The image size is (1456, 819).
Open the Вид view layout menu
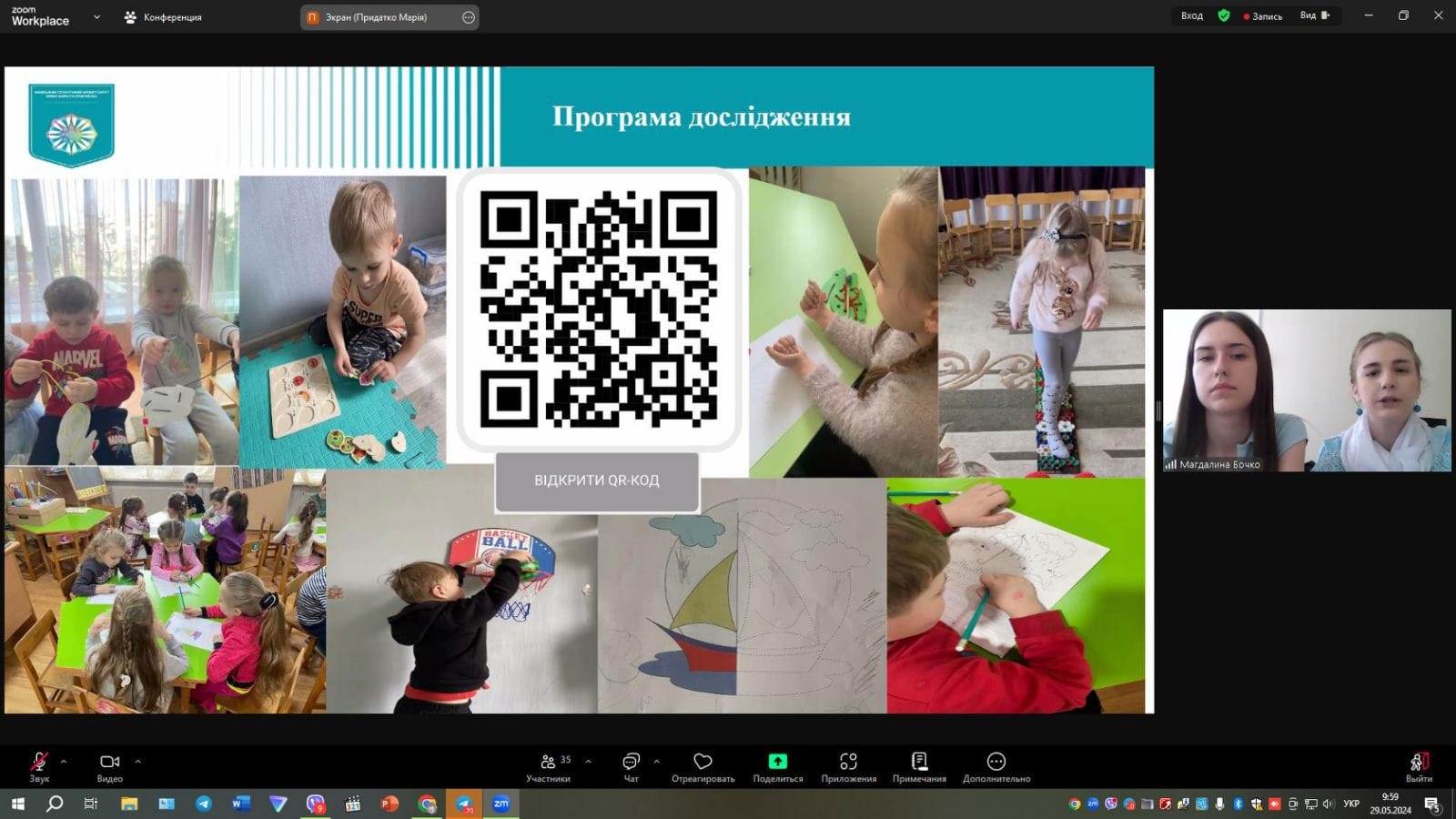pos(1315,15)
